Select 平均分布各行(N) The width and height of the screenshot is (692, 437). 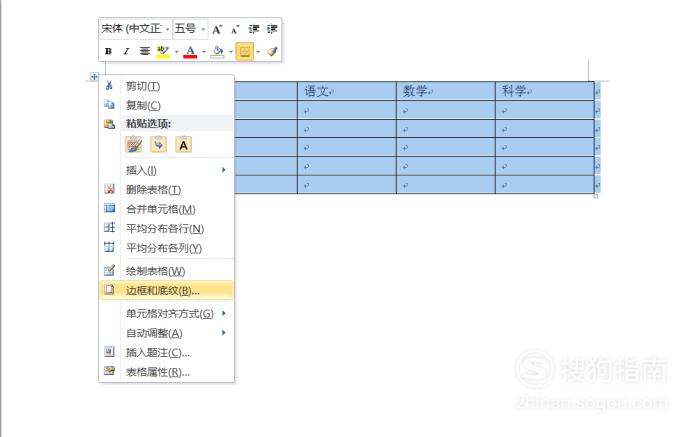(166, 228)
